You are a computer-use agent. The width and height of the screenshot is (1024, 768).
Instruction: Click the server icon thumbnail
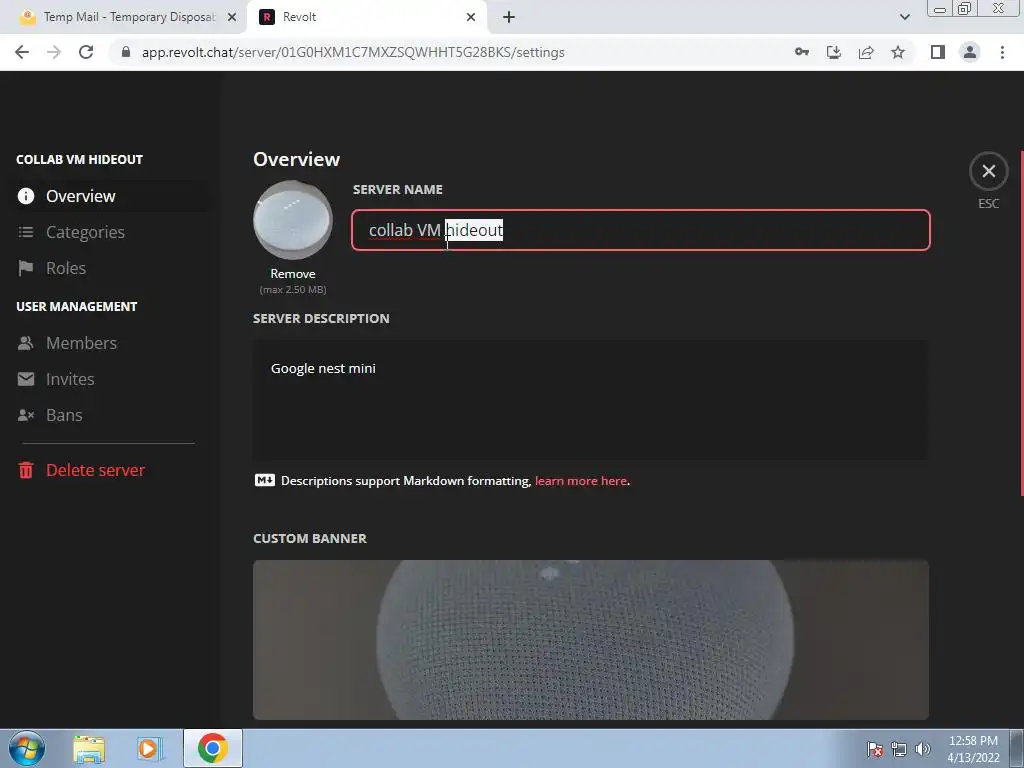293,220
